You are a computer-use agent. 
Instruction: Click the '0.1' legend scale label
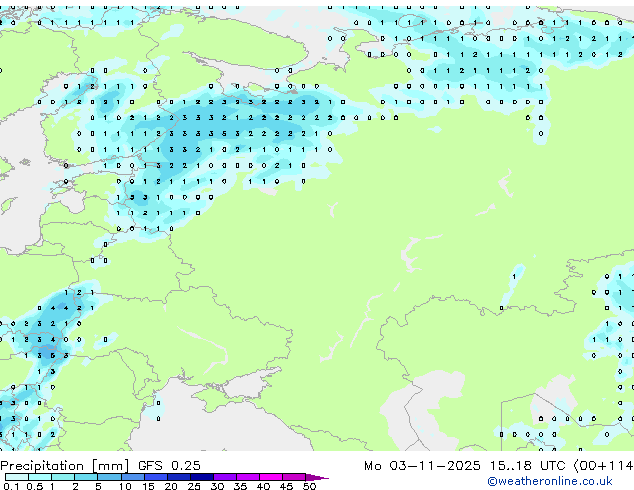coord(11,486)
